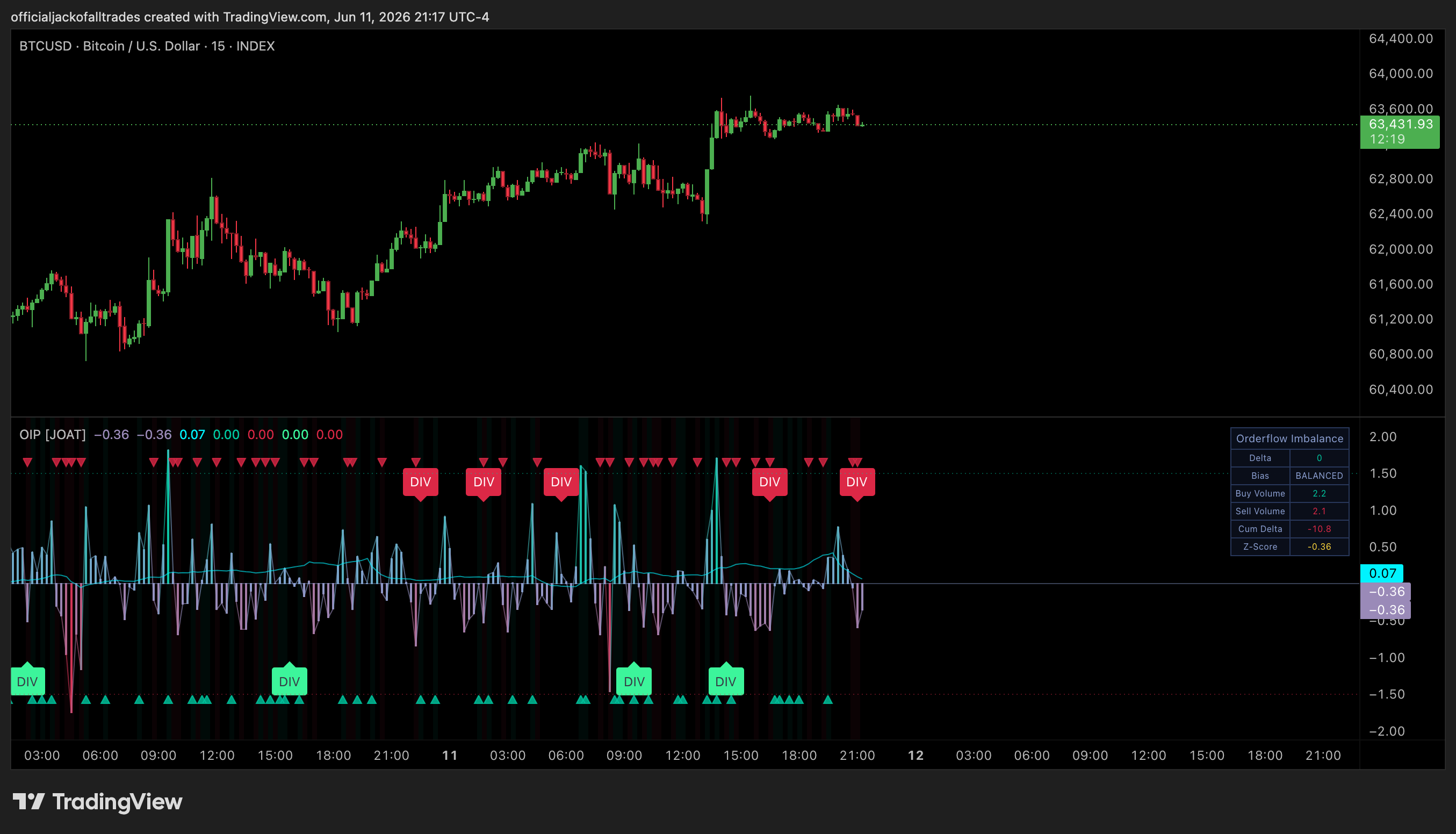Click the date label 11 on time axis
This screenshot has height=834, width=1456.
click(450, 756)
